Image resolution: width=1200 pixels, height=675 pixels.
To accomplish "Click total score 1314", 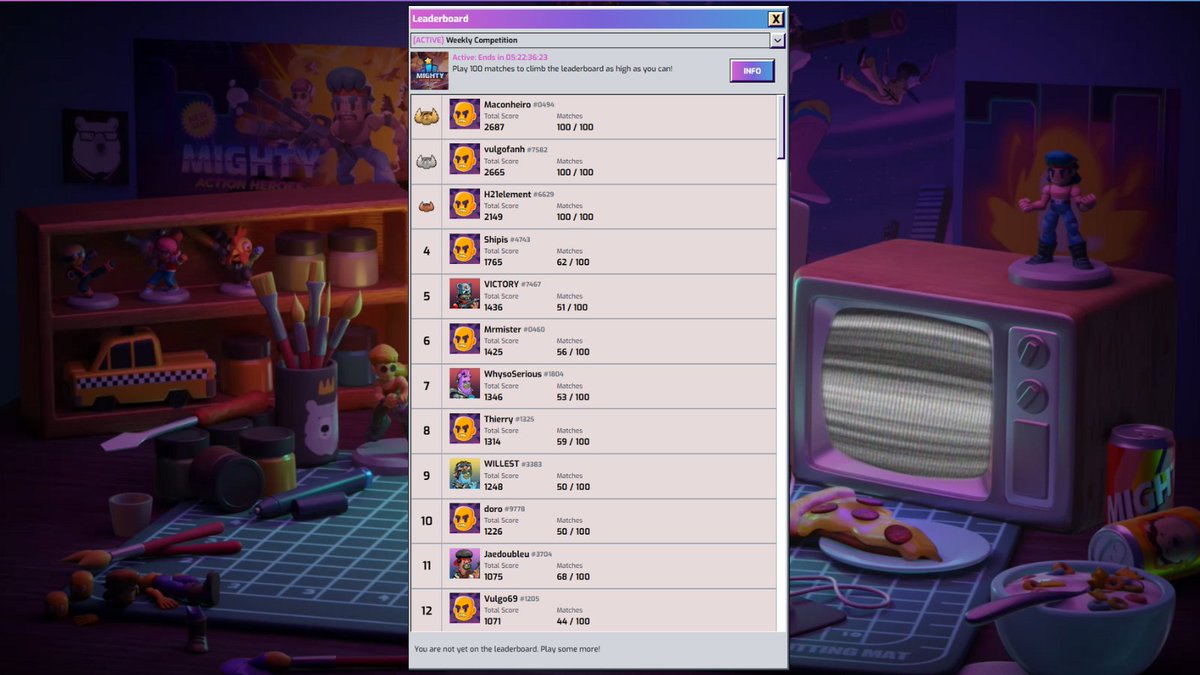I will tap(493, 442).
